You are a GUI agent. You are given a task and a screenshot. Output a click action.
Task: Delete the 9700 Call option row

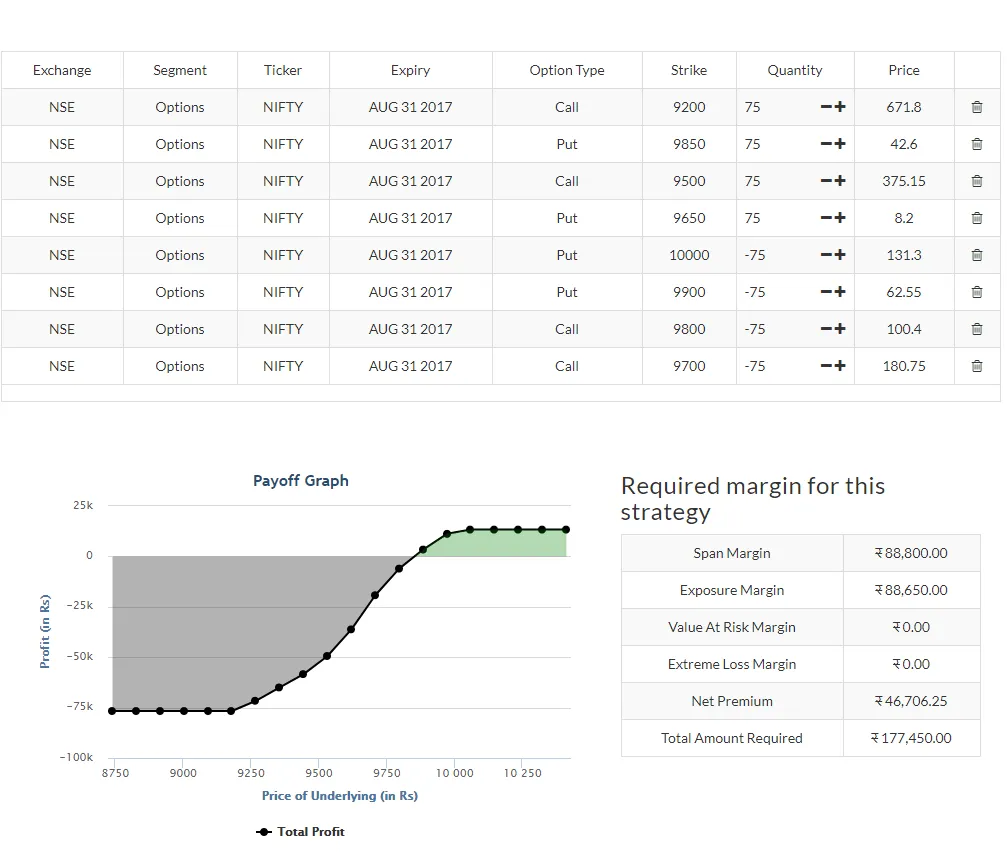(x=977, y=366)
